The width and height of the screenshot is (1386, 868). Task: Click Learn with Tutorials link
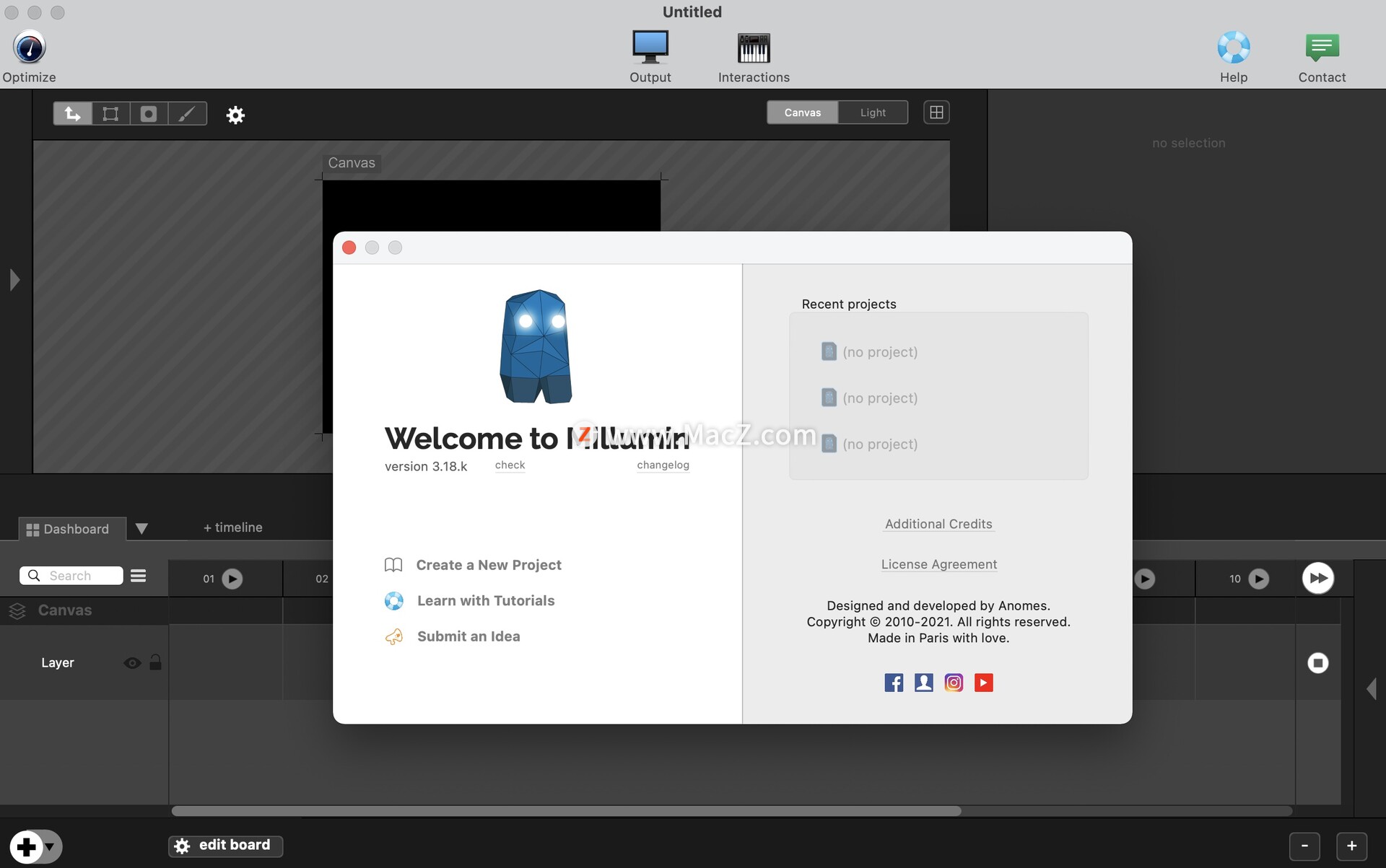[485, 599]
